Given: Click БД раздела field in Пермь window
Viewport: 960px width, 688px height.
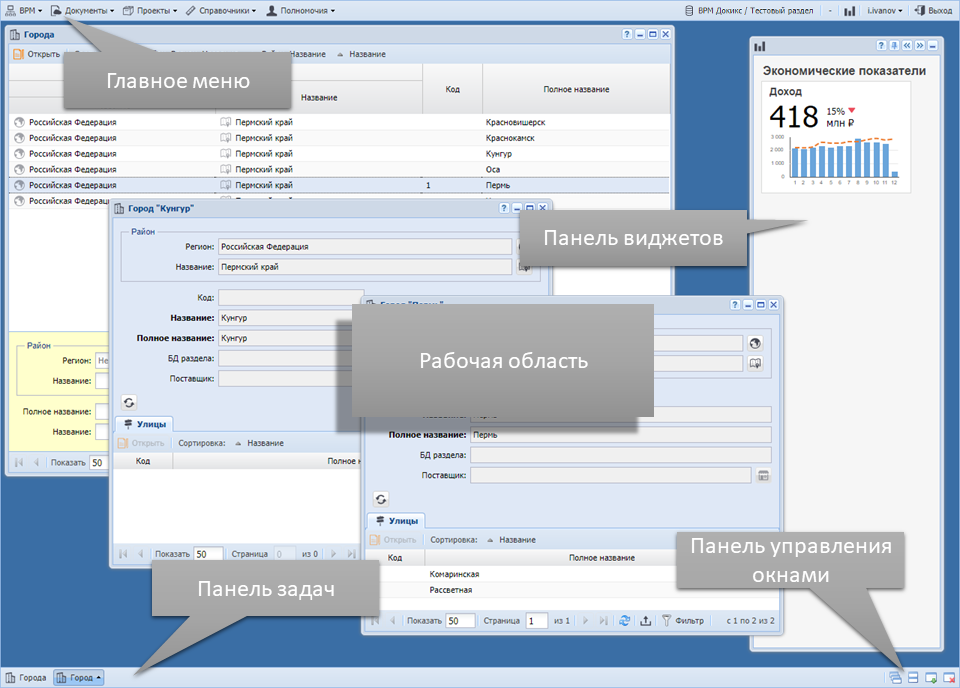Looking at the screenshot, I should (x=621, y=455).
